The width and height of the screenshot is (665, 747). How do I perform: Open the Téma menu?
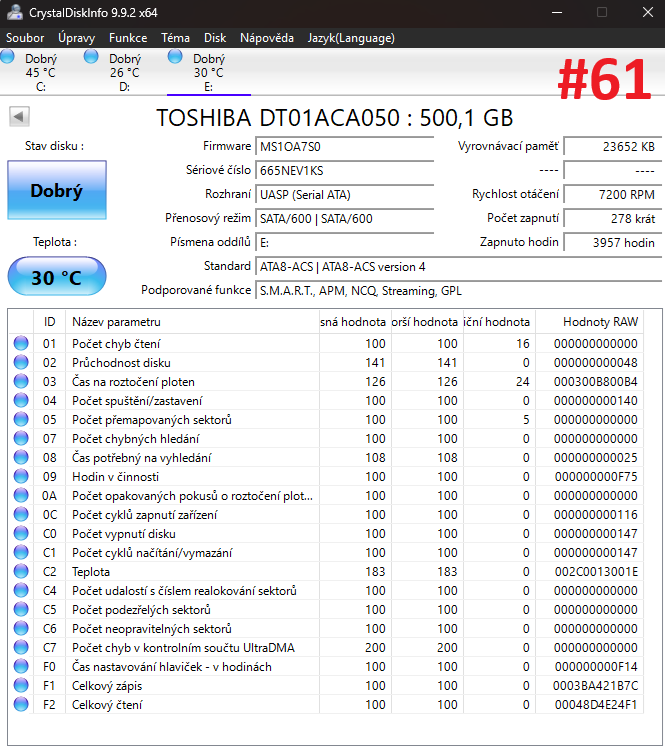click(x=175, y=38)
